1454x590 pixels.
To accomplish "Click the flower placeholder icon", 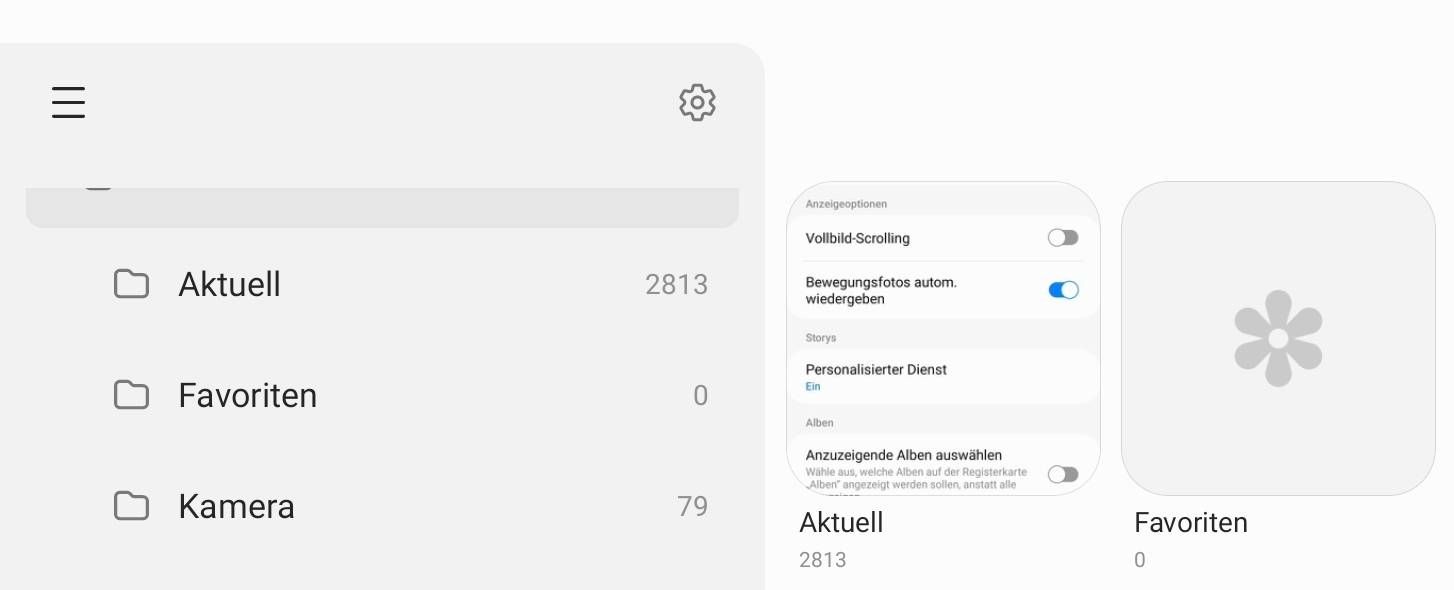I will 1278,338.
